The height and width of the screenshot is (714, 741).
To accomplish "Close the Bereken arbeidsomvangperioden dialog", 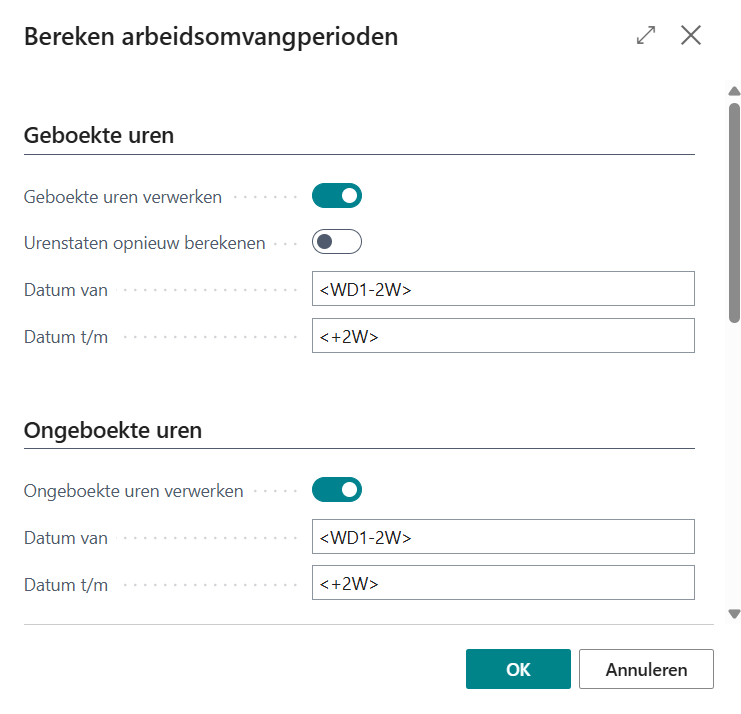I will point(691,36).
